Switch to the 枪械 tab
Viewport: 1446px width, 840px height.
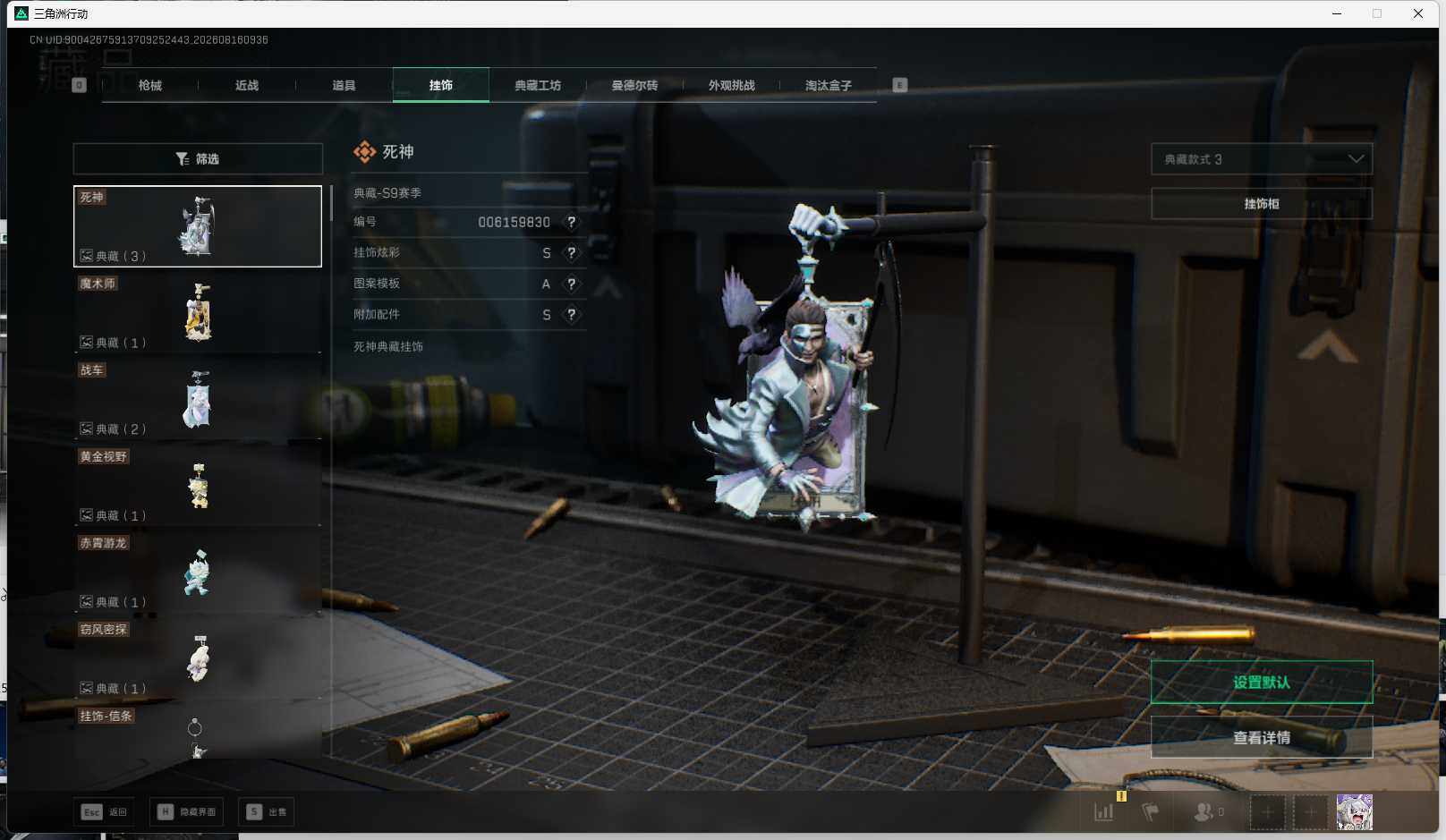click(x=150, y=85)
